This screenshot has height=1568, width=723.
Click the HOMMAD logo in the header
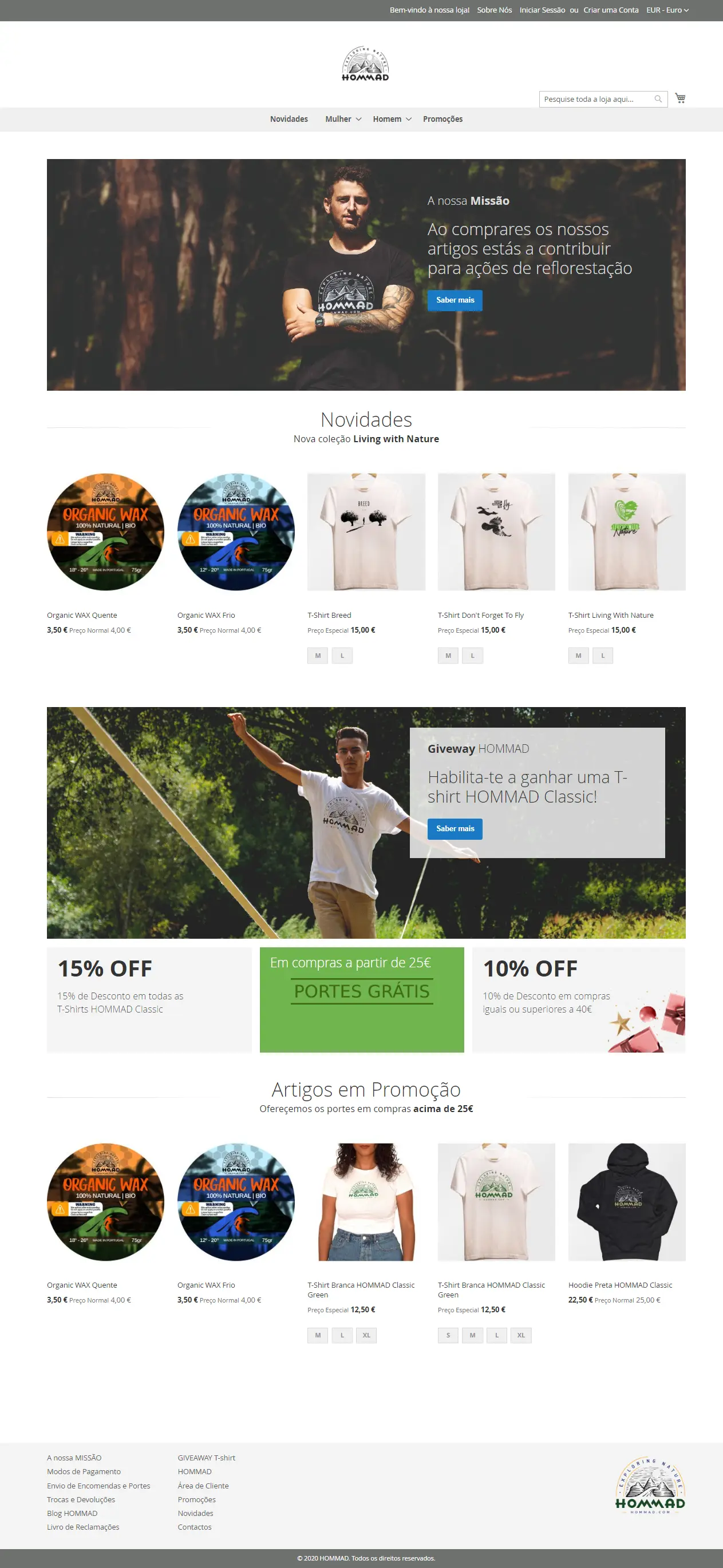tap(365, 64)
